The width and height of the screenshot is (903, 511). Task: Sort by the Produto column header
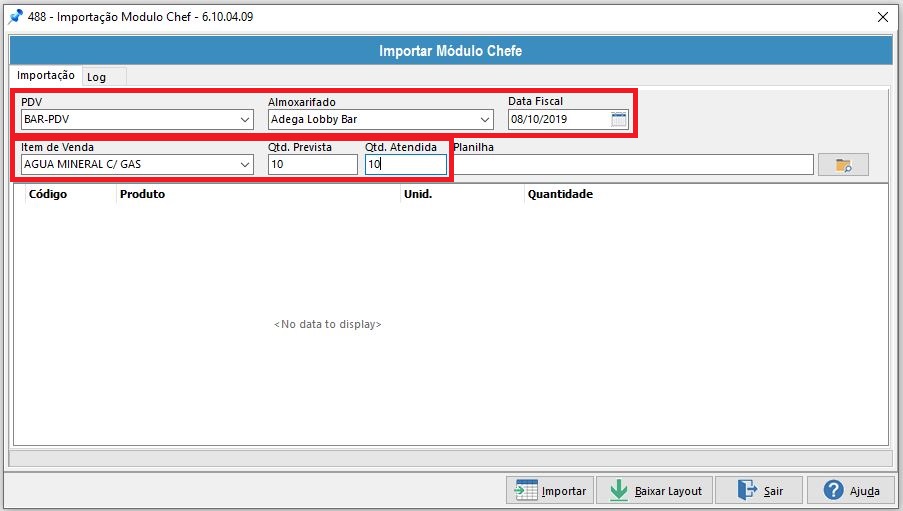[258, 194]
